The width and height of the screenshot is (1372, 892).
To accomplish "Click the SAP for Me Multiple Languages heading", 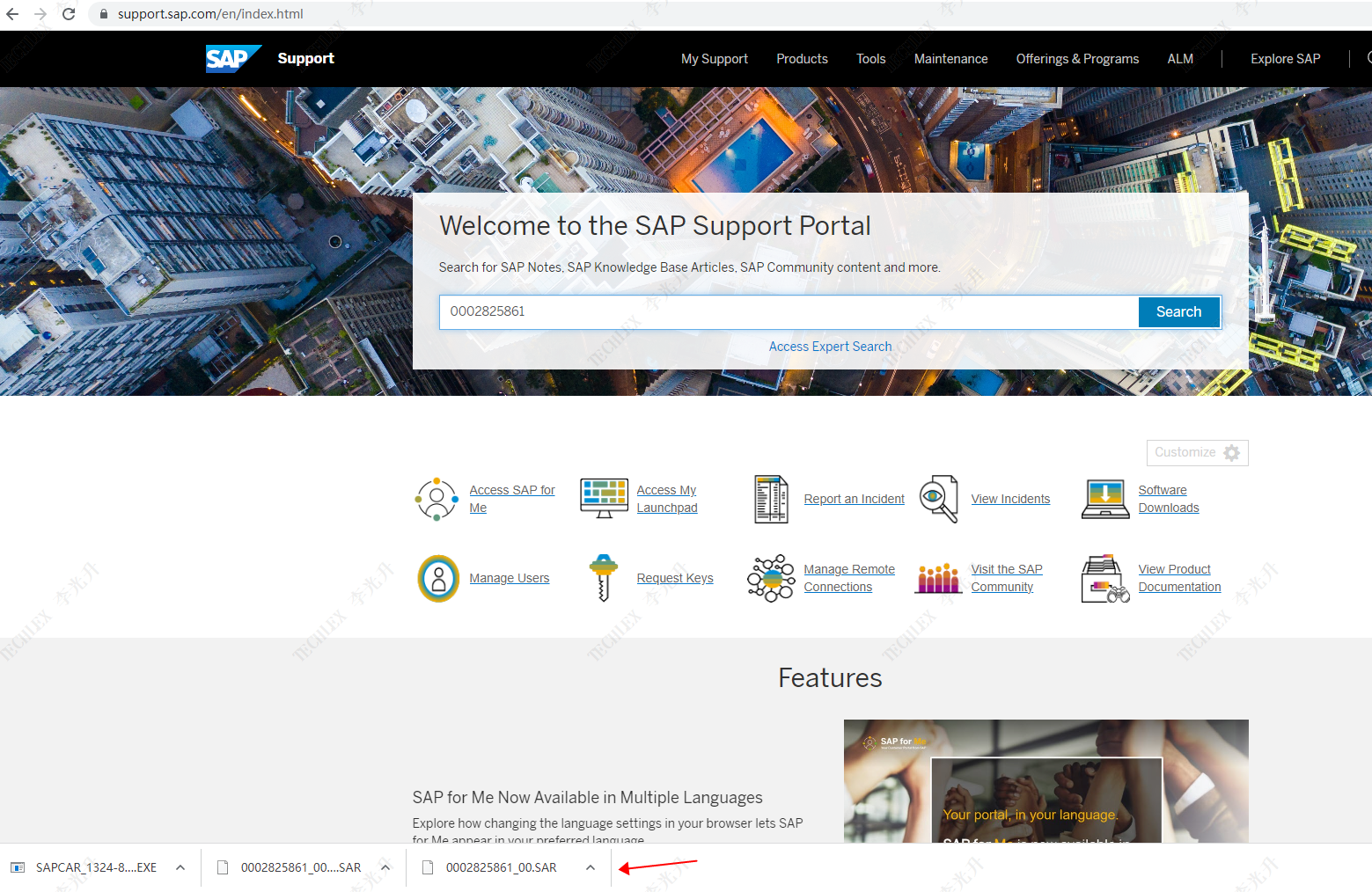I will [x=587, y=797].
